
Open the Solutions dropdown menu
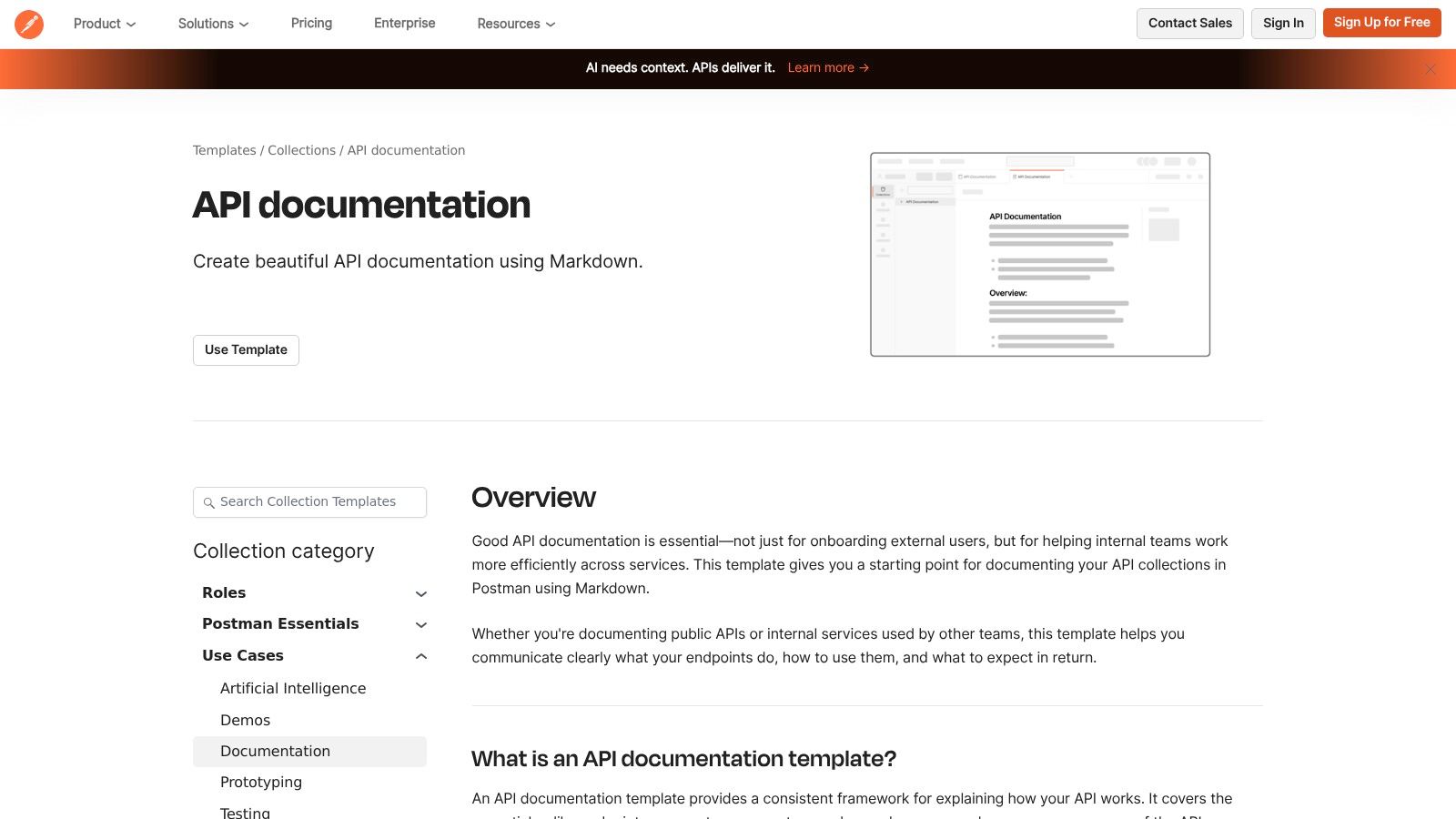point(213,24)
